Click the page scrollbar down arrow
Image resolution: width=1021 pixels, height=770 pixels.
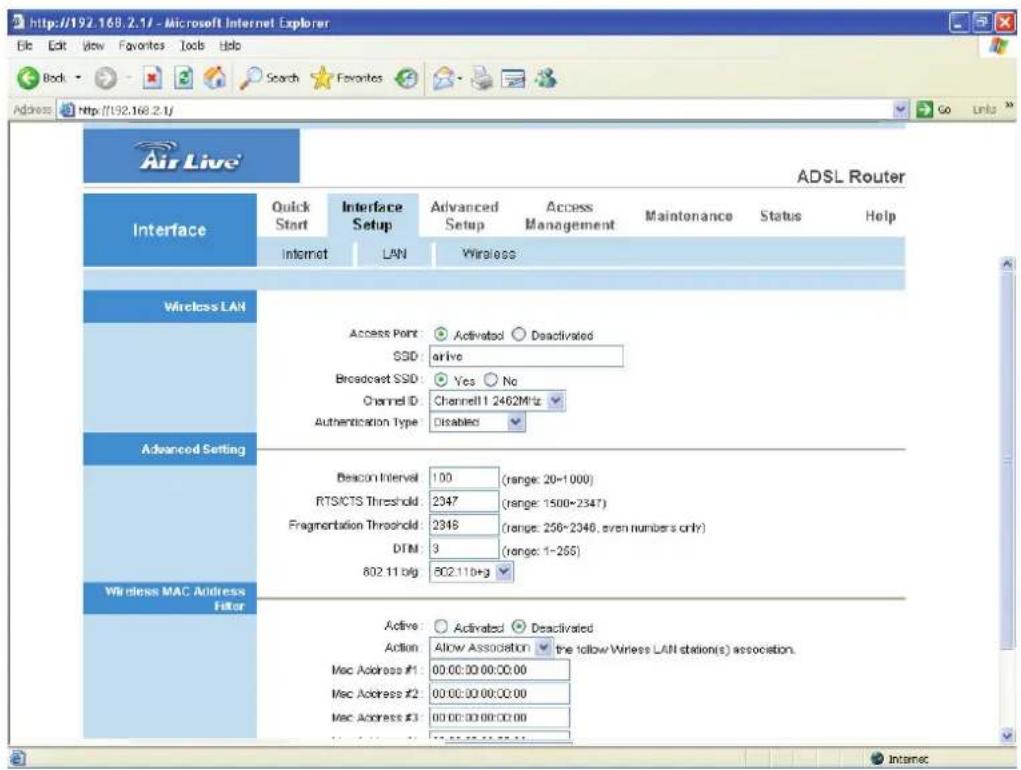coord(1007,736)
